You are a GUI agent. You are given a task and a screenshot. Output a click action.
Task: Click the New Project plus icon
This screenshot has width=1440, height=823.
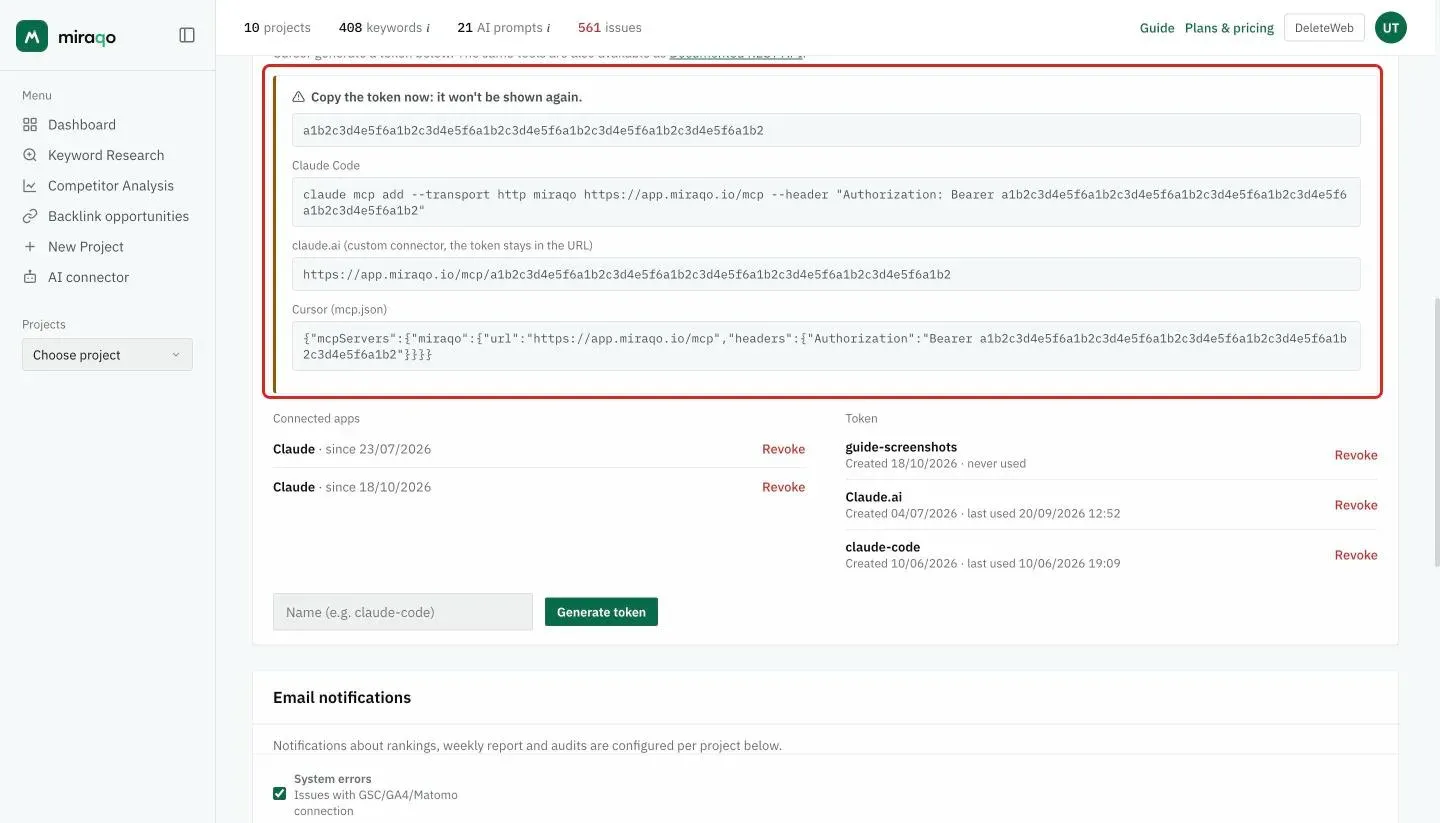30,247
